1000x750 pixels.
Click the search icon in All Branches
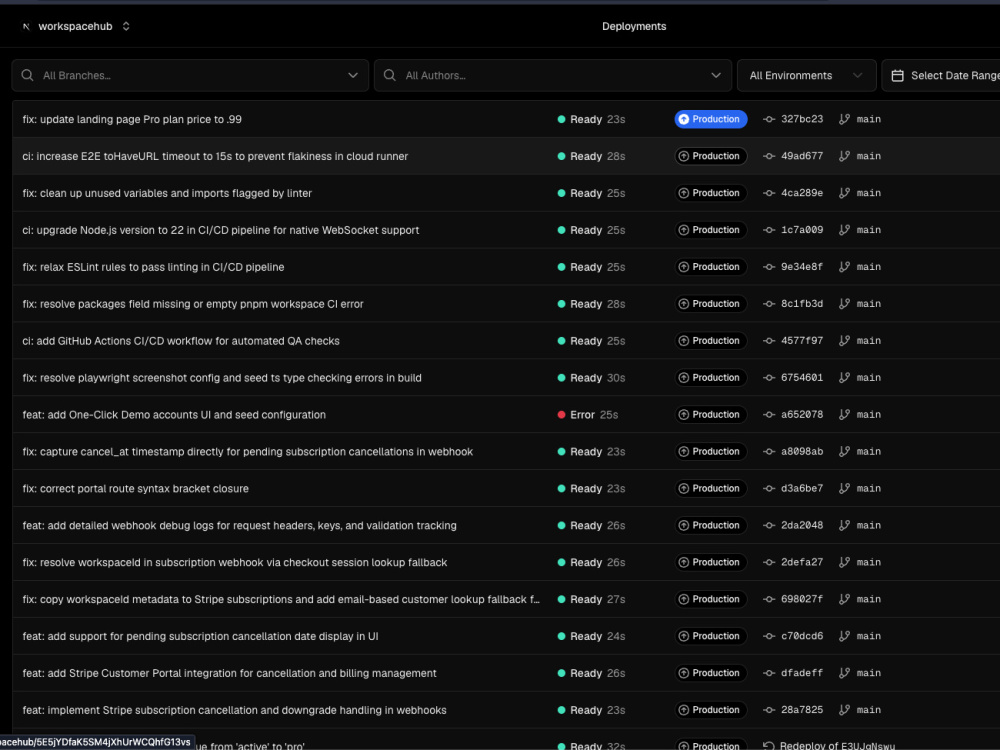coord(27,75)
